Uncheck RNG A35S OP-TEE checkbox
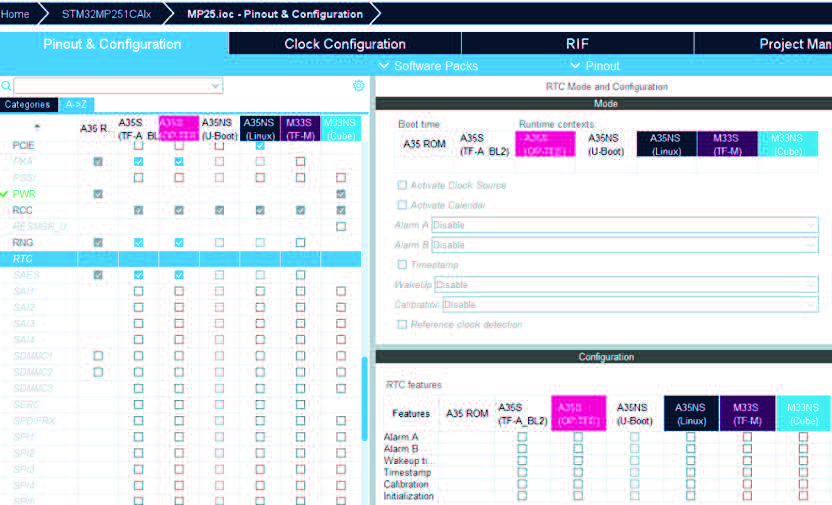This screenshot has height=505, width=832. (x=179, y=242)
